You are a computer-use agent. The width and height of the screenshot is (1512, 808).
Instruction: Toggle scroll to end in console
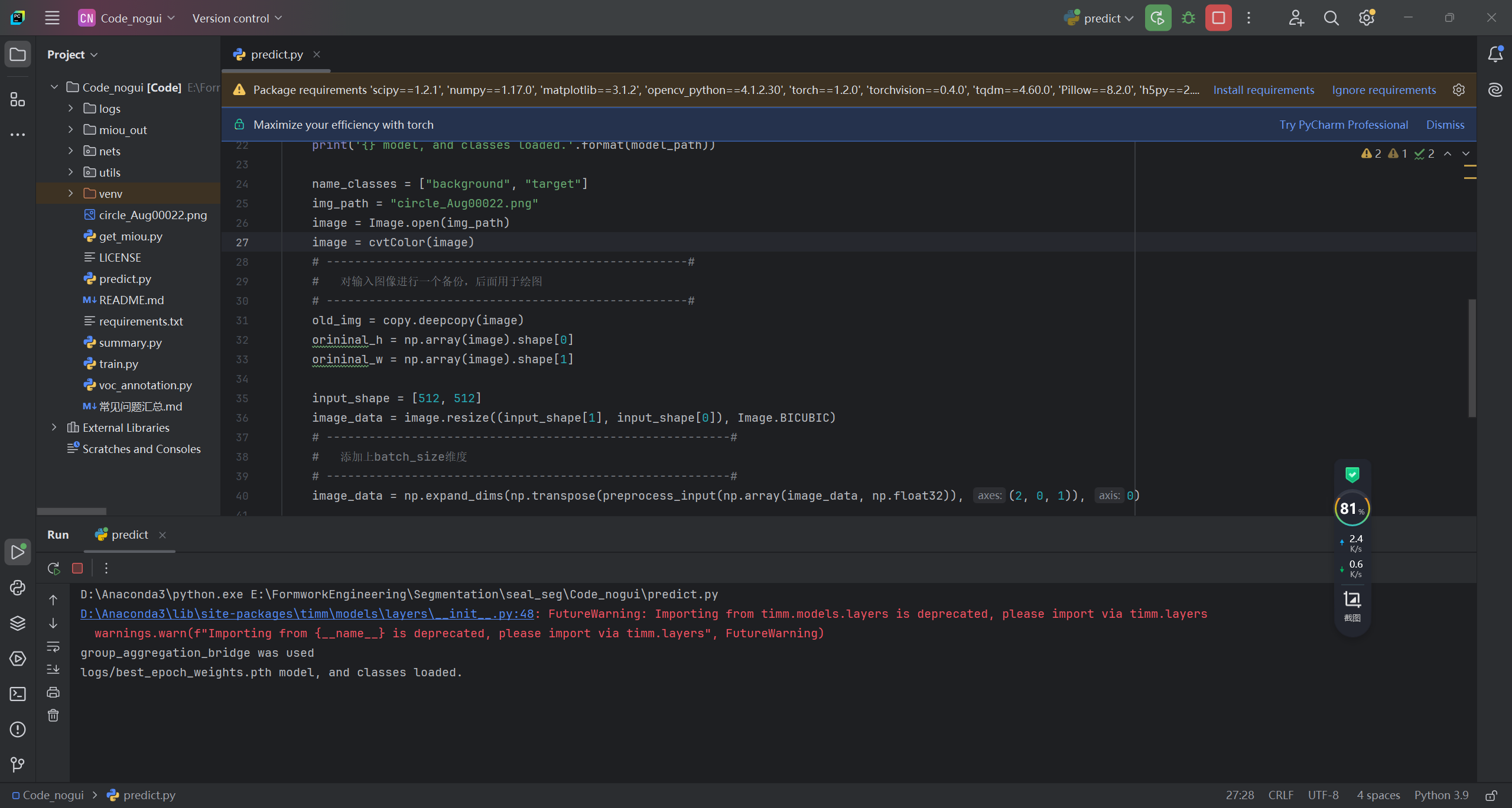(53, 669)
